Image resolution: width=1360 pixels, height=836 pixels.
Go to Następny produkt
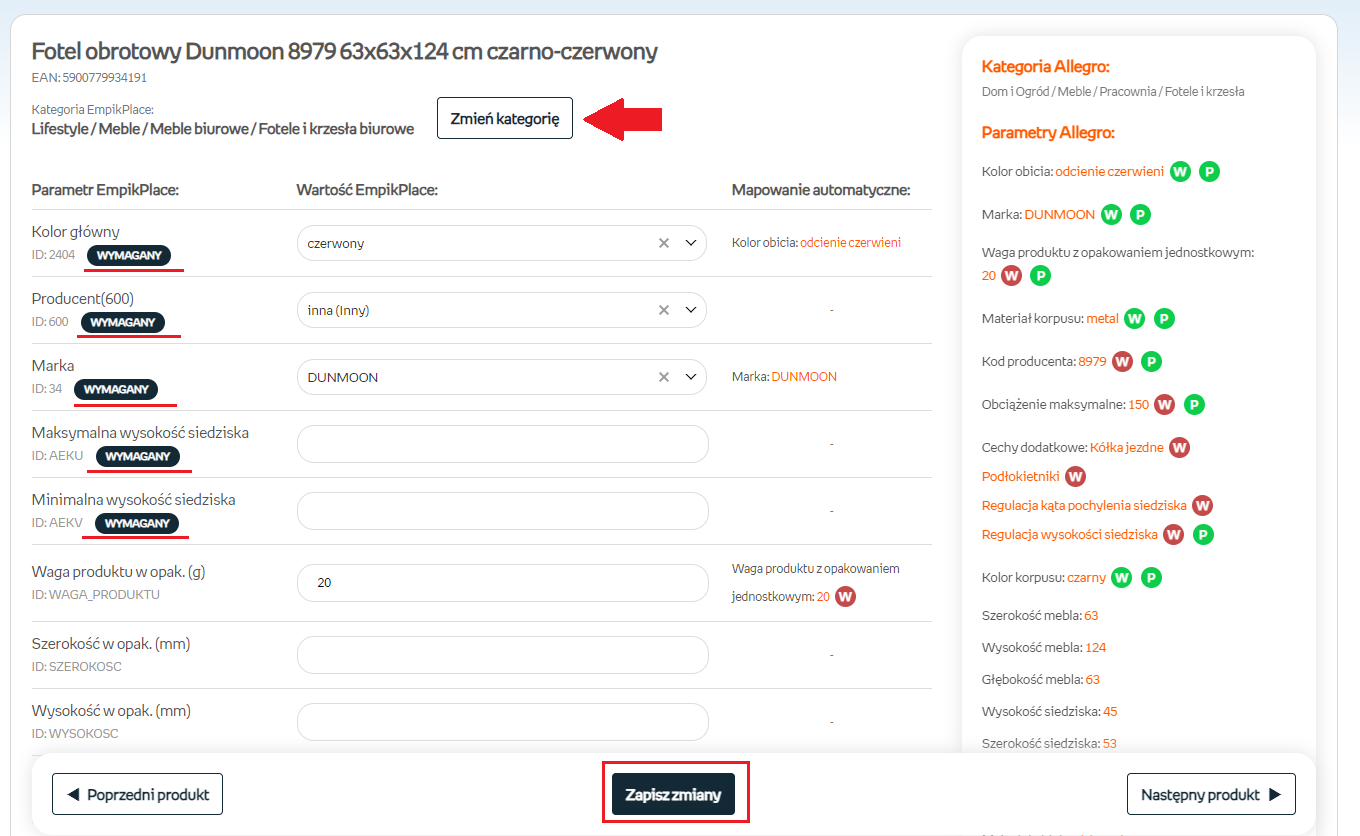[1211, 795]
